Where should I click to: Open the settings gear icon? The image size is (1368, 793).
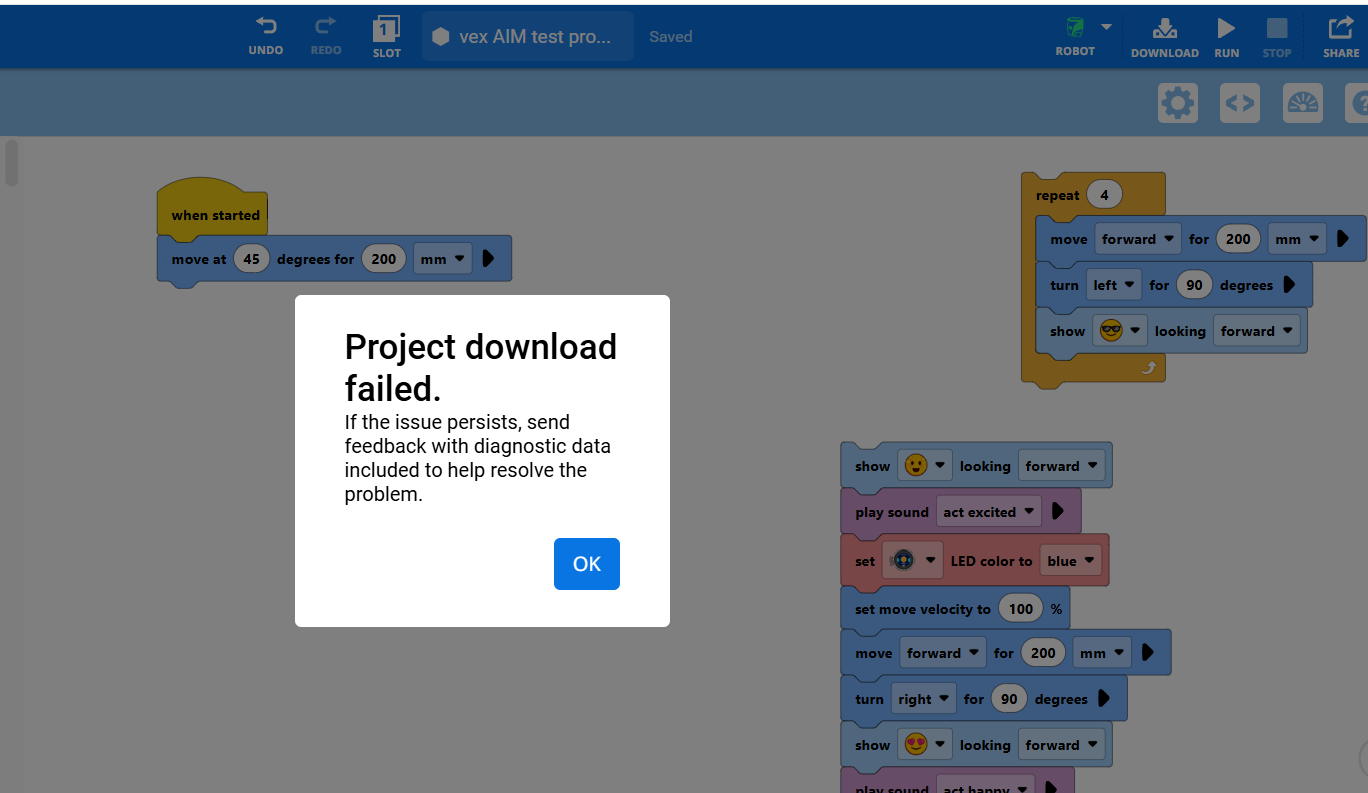1177,103
